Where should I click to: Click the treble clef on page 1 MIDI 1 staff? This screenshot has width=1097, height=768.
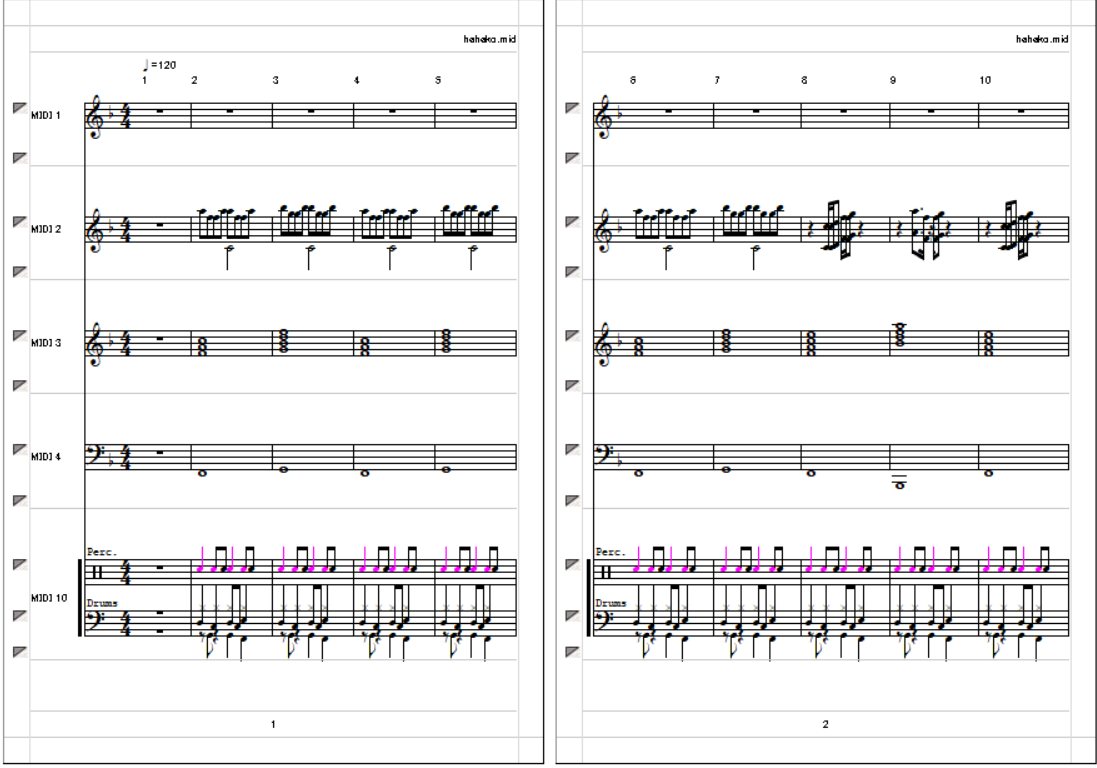pos(94,117)
